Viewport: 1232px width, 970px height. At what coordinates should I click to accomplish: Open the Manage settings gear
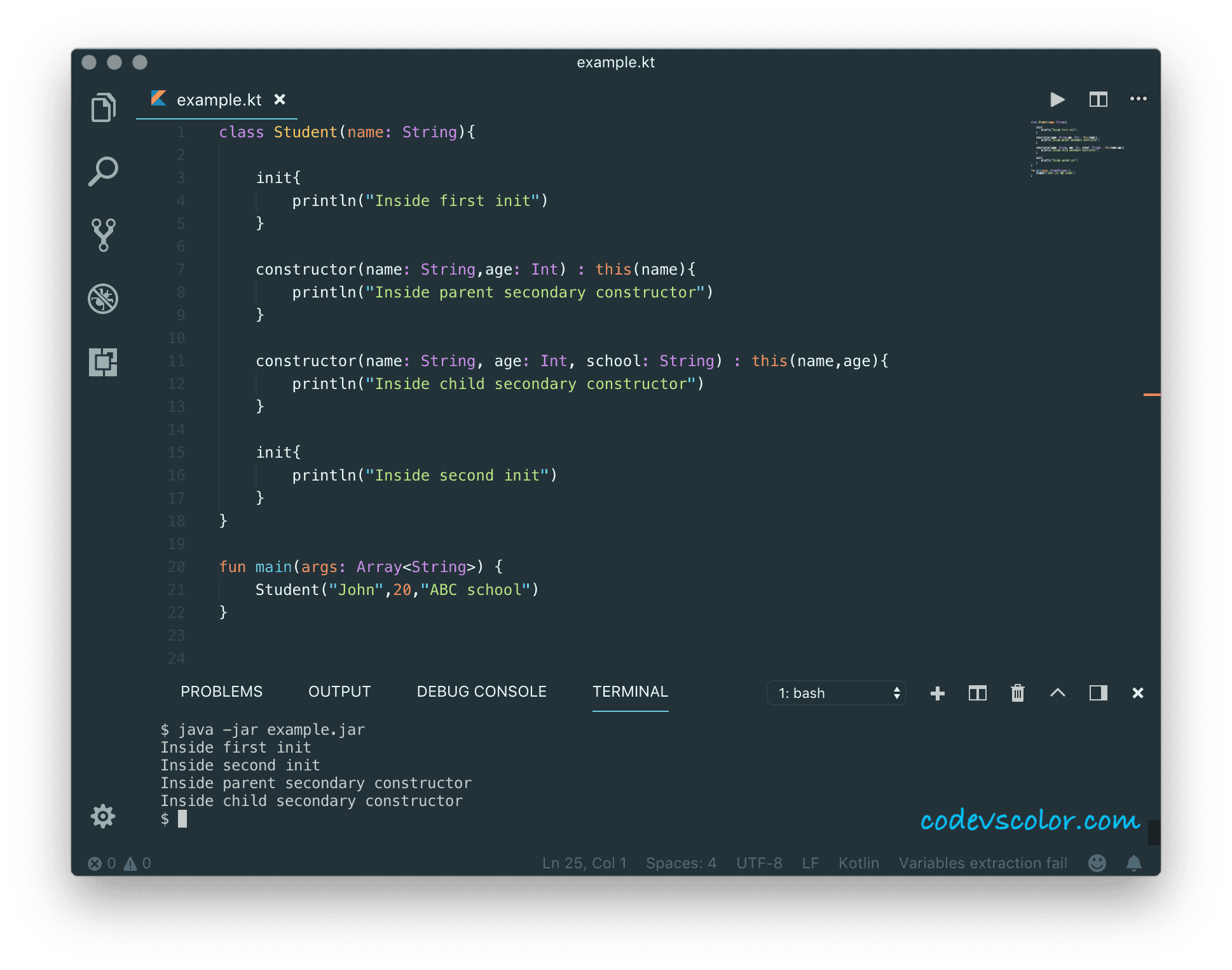point(103,816)
